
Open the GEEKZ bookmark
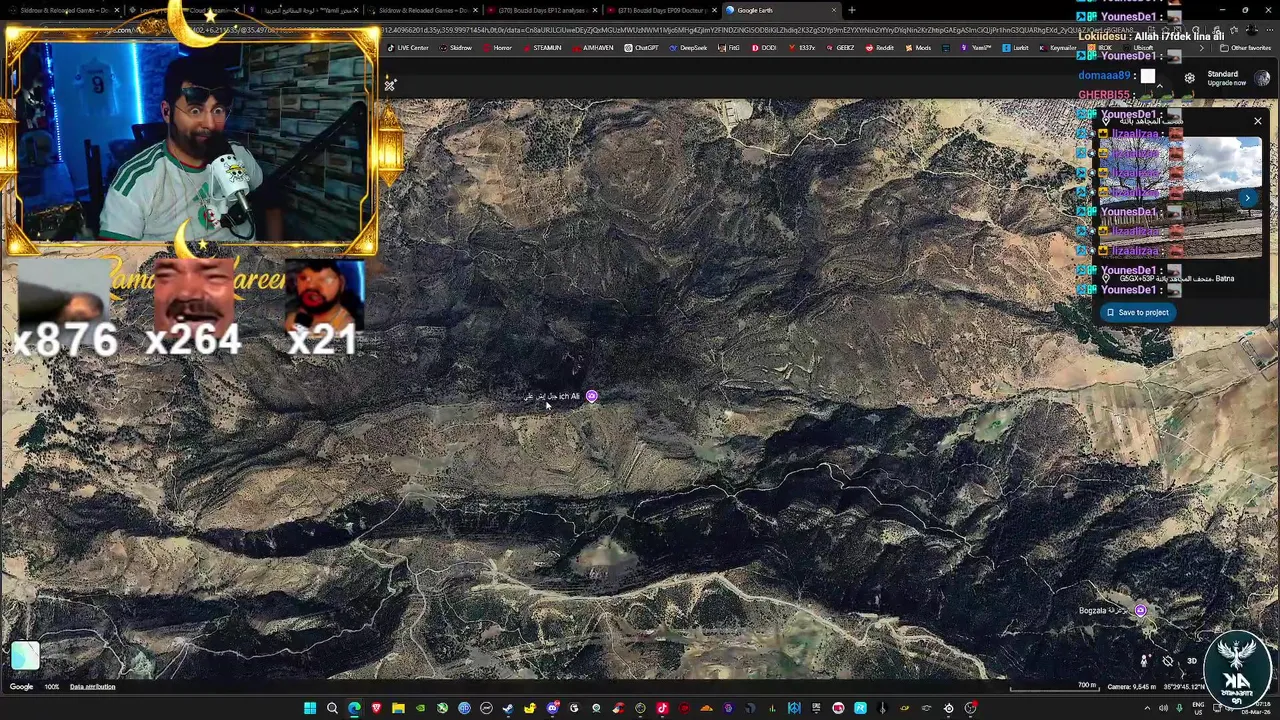[x=840, y=48]
